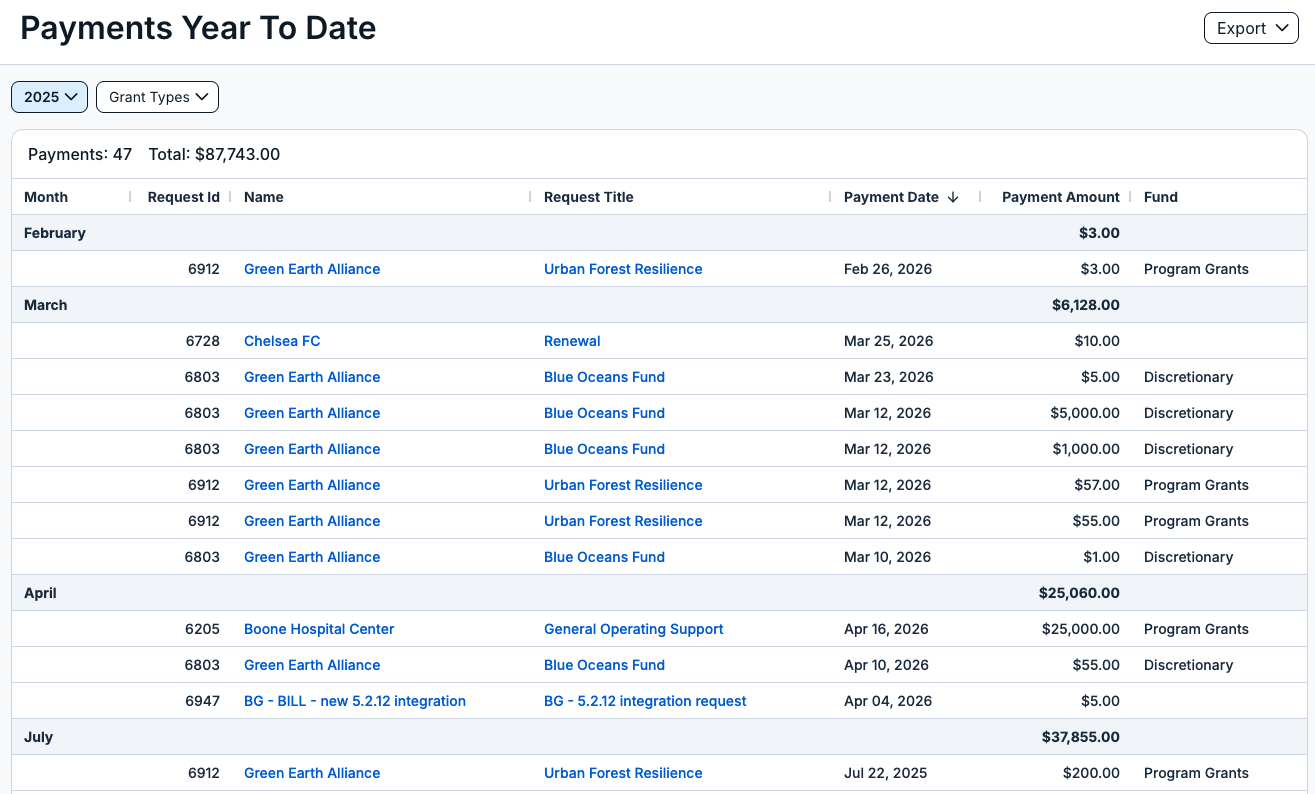Click the Apr 04, 2026 payment date
The width and height of the screenshot is (1315, 794).
tap(886, 701)
